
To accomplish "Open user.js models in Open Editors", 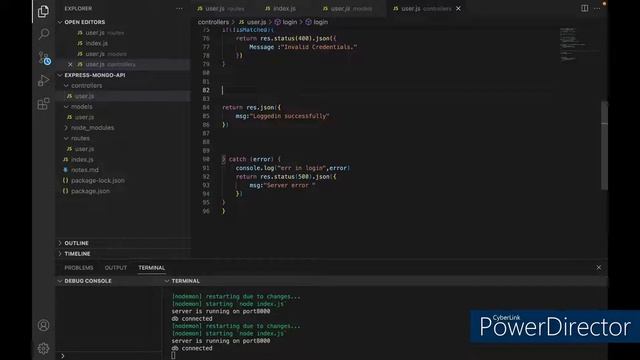I will coord(123,54).
